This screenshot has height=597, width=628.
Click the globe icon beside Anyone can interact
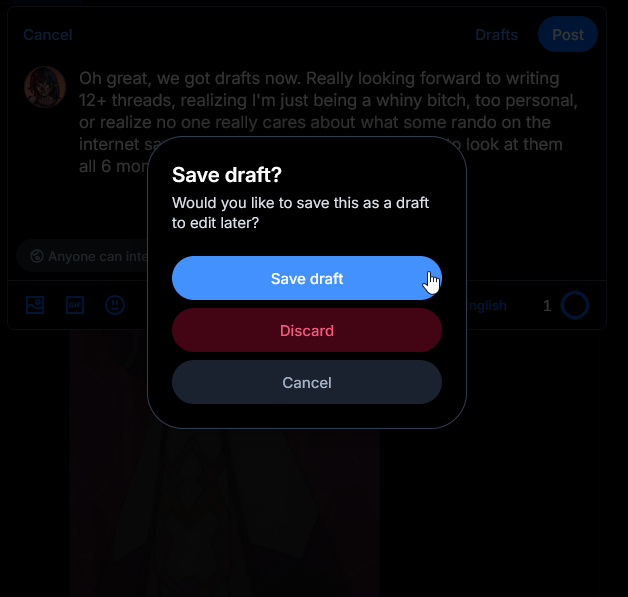click(x=37, y=256)
